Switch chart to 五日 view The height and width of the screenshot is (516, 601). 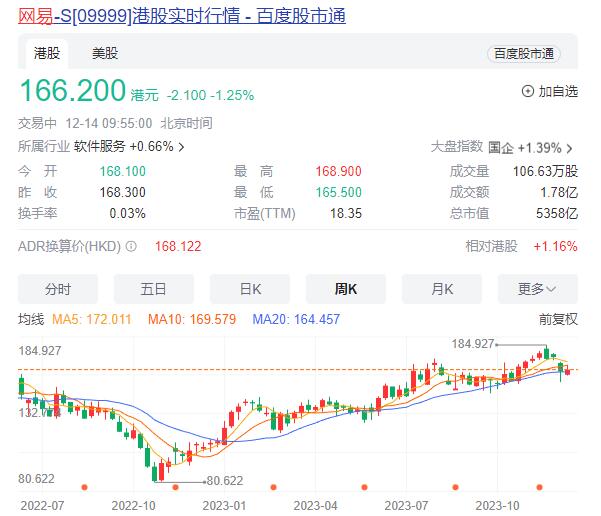[x=153, y=289]
